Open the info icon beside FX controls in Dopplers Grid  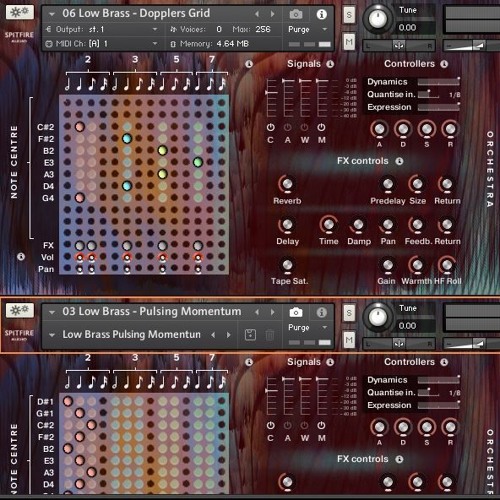tap(399, 161)
